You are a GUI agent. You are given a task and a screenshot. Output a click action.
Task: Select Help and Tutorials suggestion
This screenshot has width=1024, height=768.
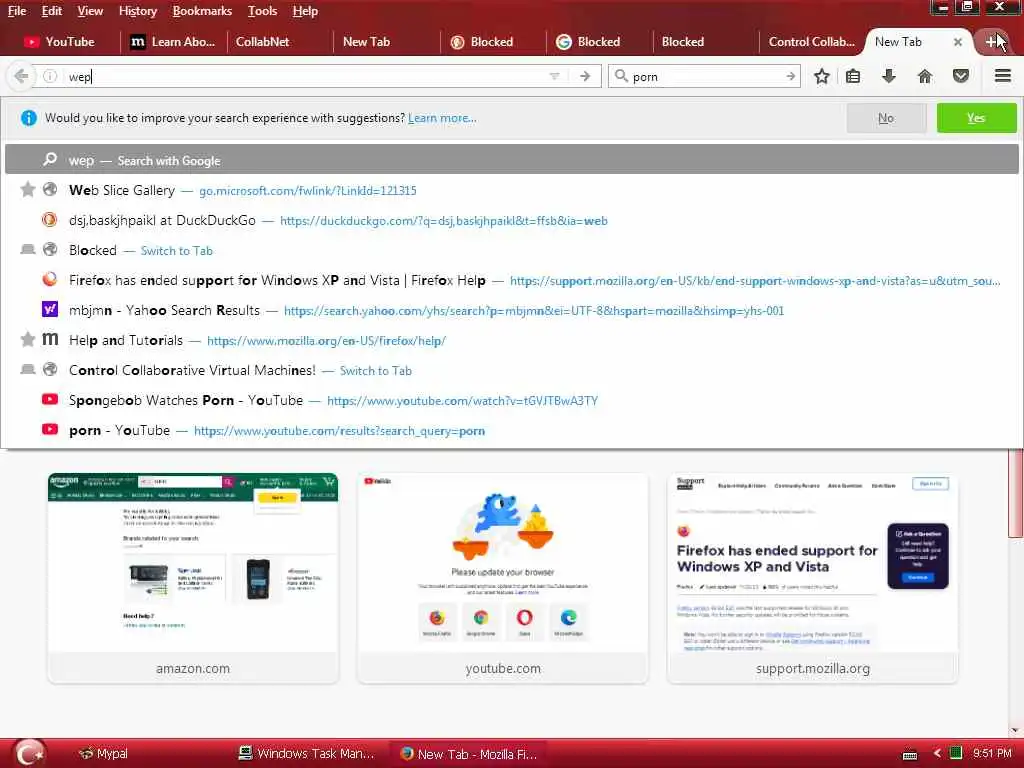click(x=511, y=340)
